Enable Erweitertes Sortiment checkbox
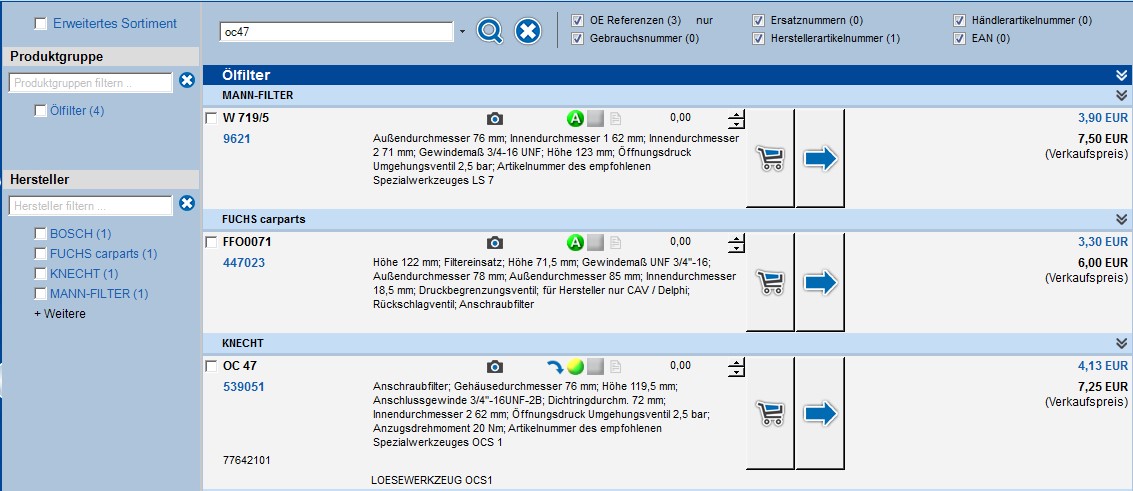Image resolution: width=1133 pixels, height=491 pixels. 41,24
